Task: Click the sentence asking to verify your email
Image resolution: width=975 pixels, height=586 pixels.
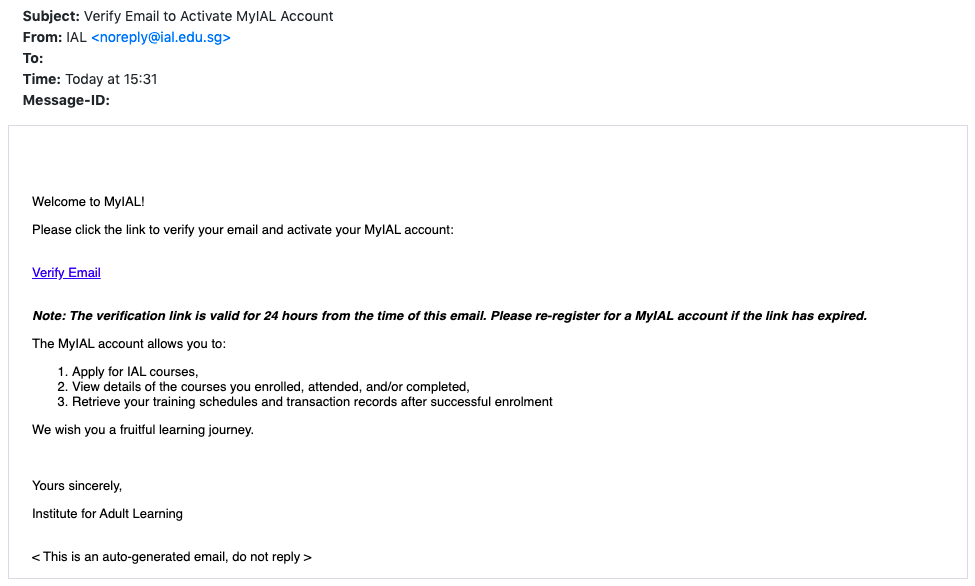Action: pyautogui.click(x=243, y=230)
